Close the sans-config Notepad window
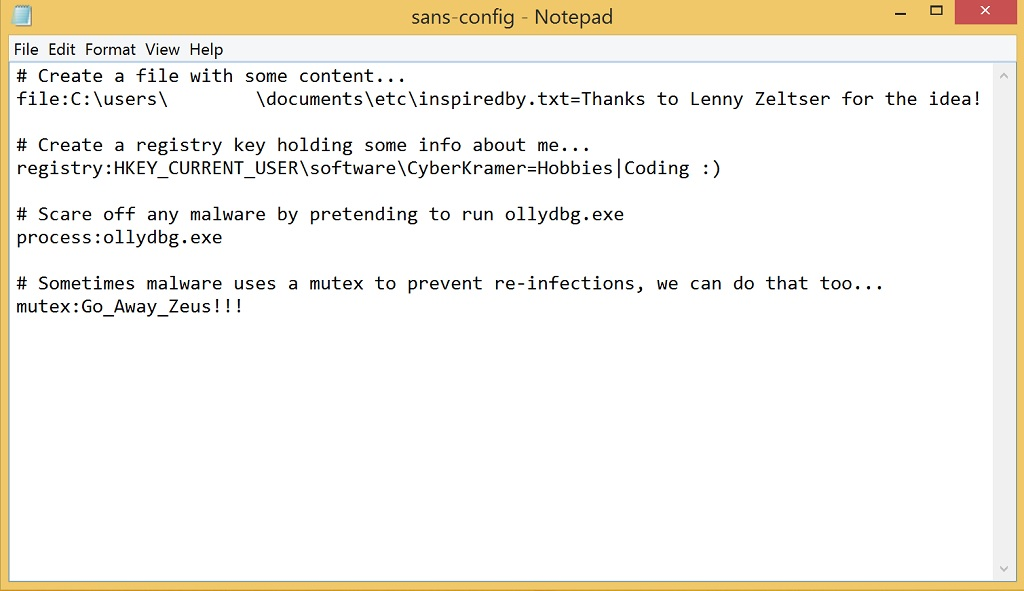Image resolution: width=1024 pixels, height=591 pixels. (x=985, y=11)
